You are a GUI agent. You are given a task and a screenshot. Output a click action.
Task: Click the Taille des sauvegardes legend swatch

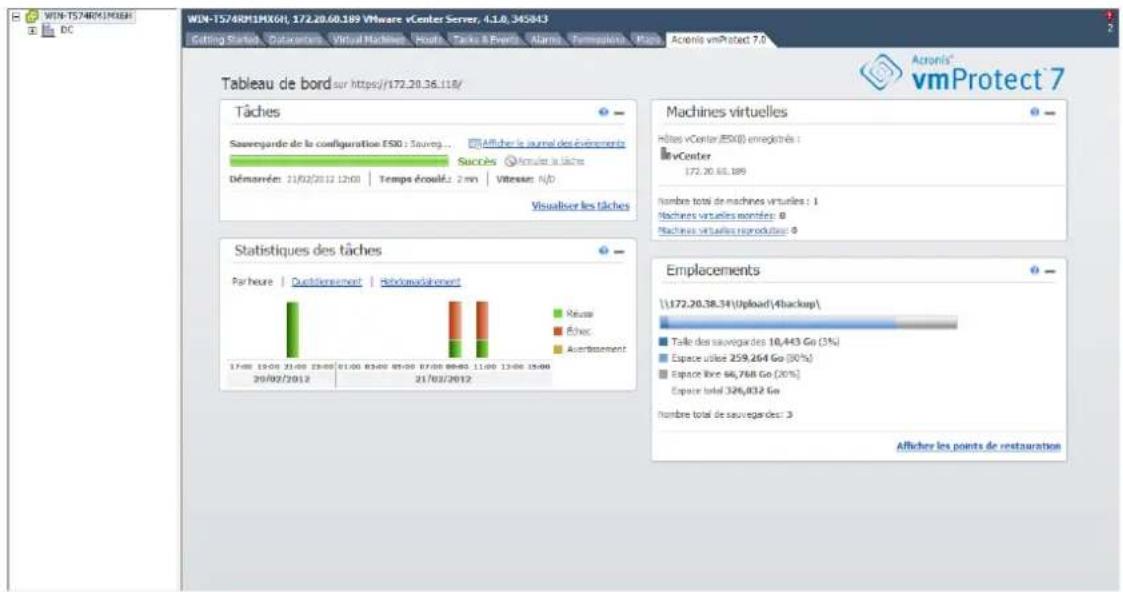click(x=663, y=342)
